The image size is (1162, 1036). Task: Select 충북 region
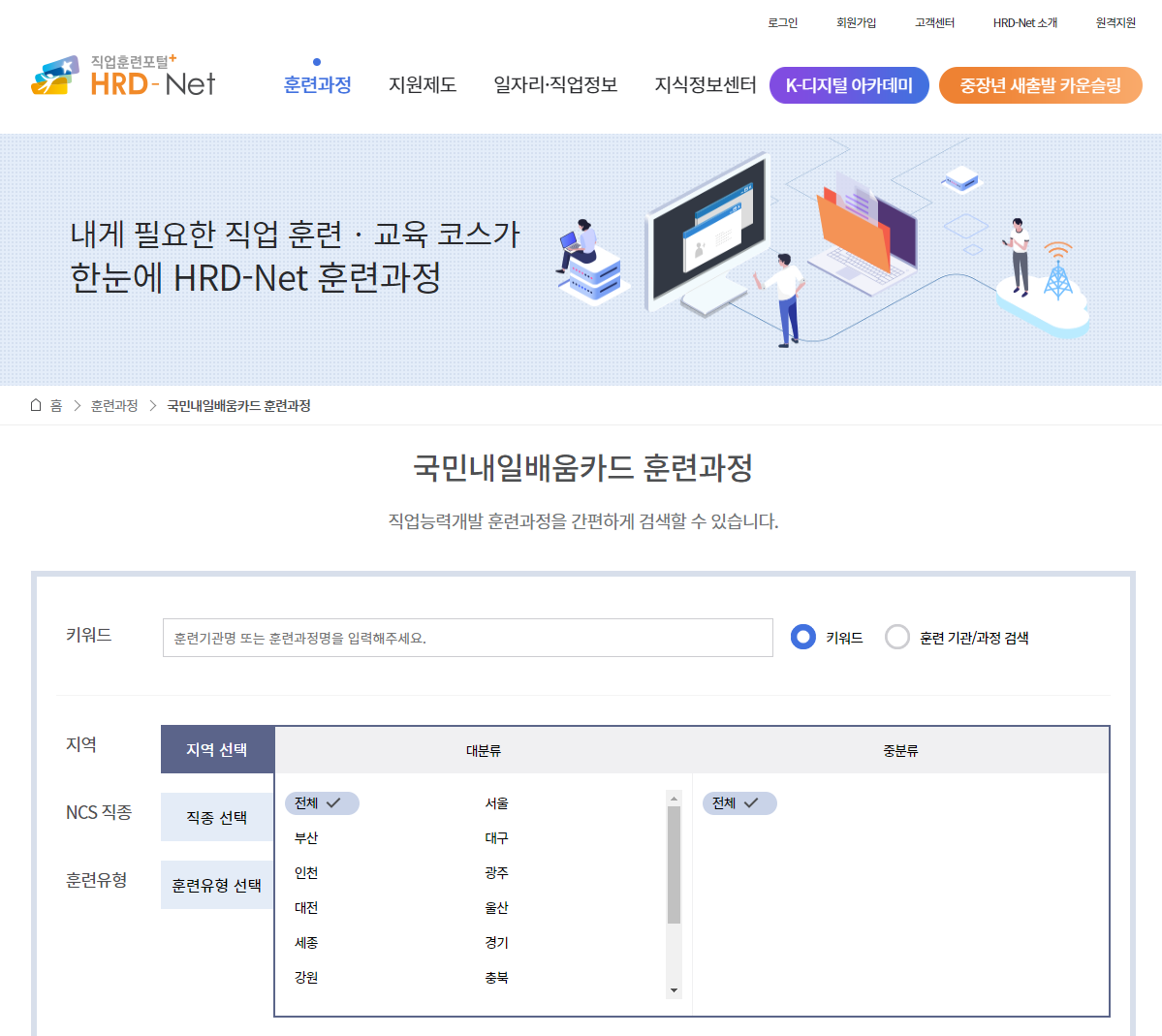[496, 978]
